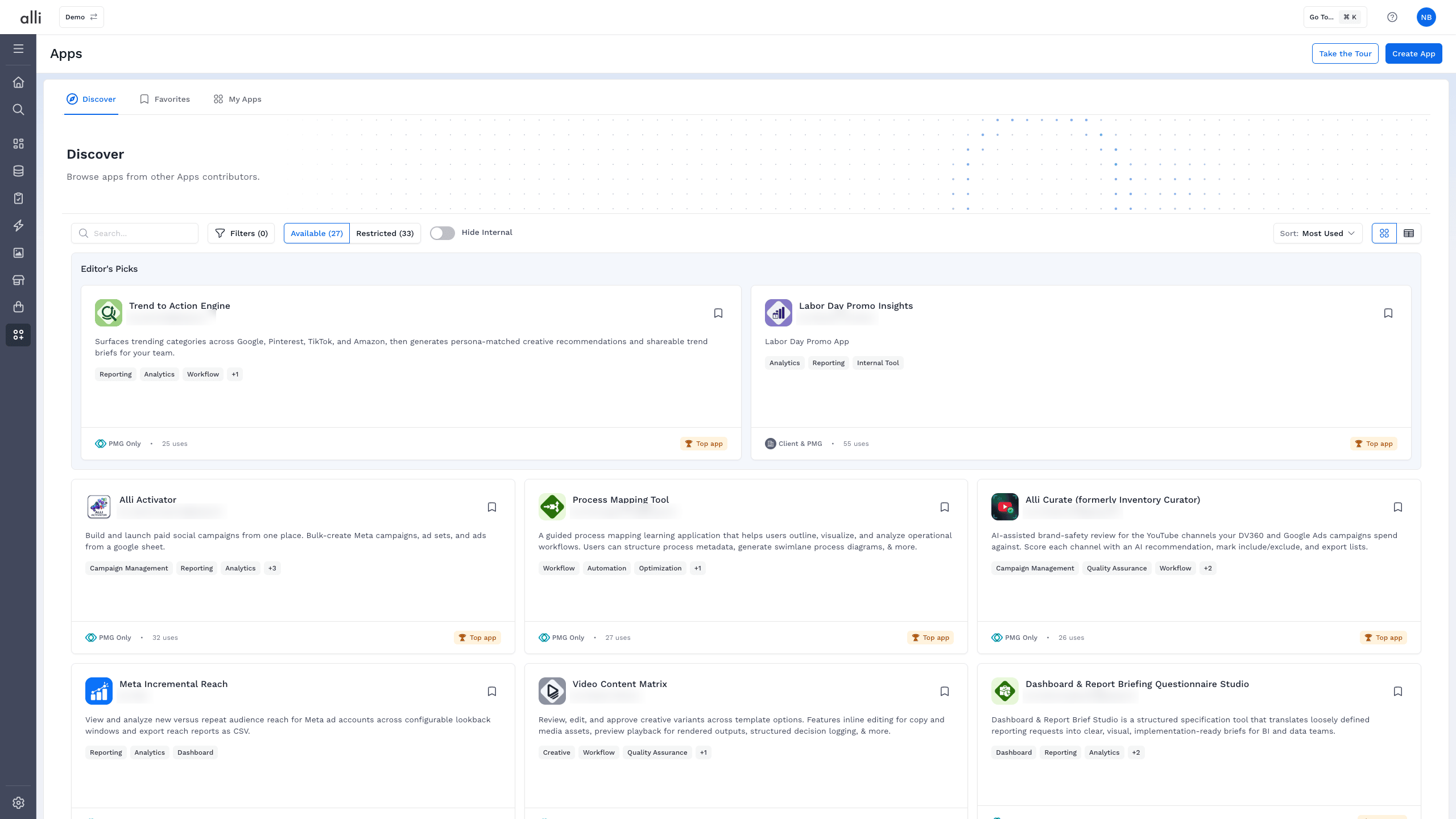Open Settings gear in the sidebar
1456x819 pixels.
pyautogui.click(x=18, y=803)
